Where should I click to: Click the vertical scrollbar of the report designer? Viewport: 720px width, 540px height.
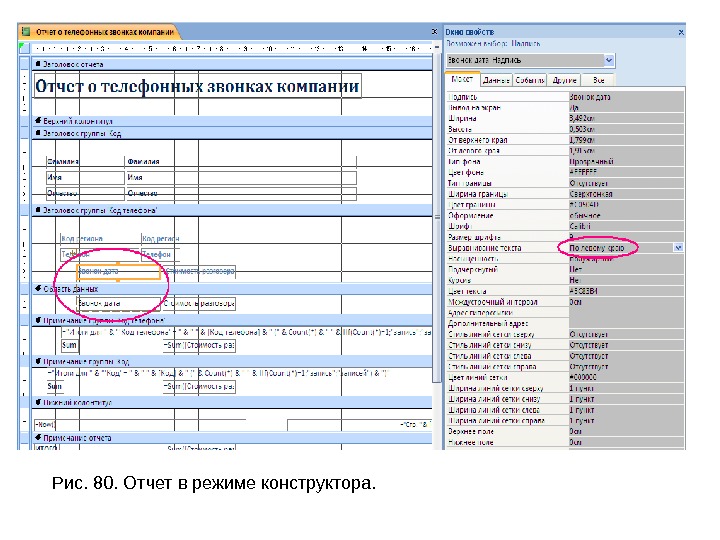point(437,220)
